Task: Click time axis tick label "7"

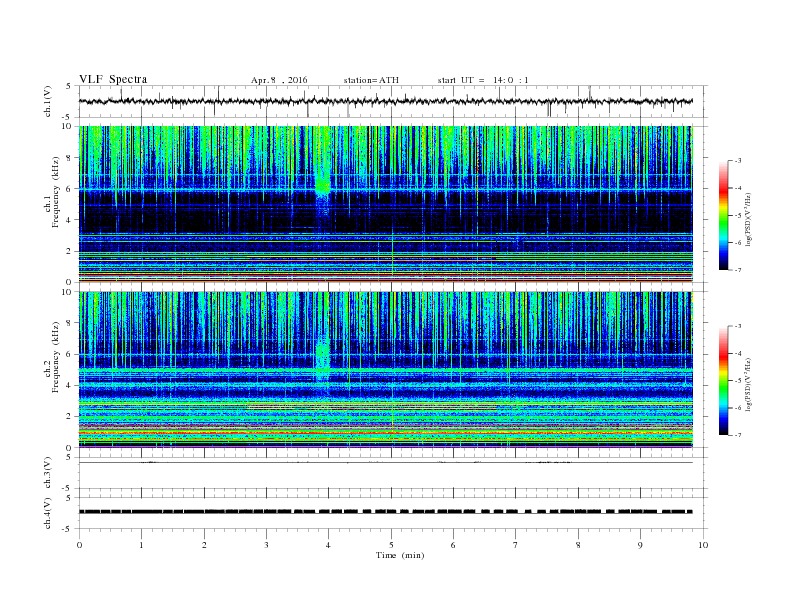Action: pyautogui.click(x=516, y=545)
